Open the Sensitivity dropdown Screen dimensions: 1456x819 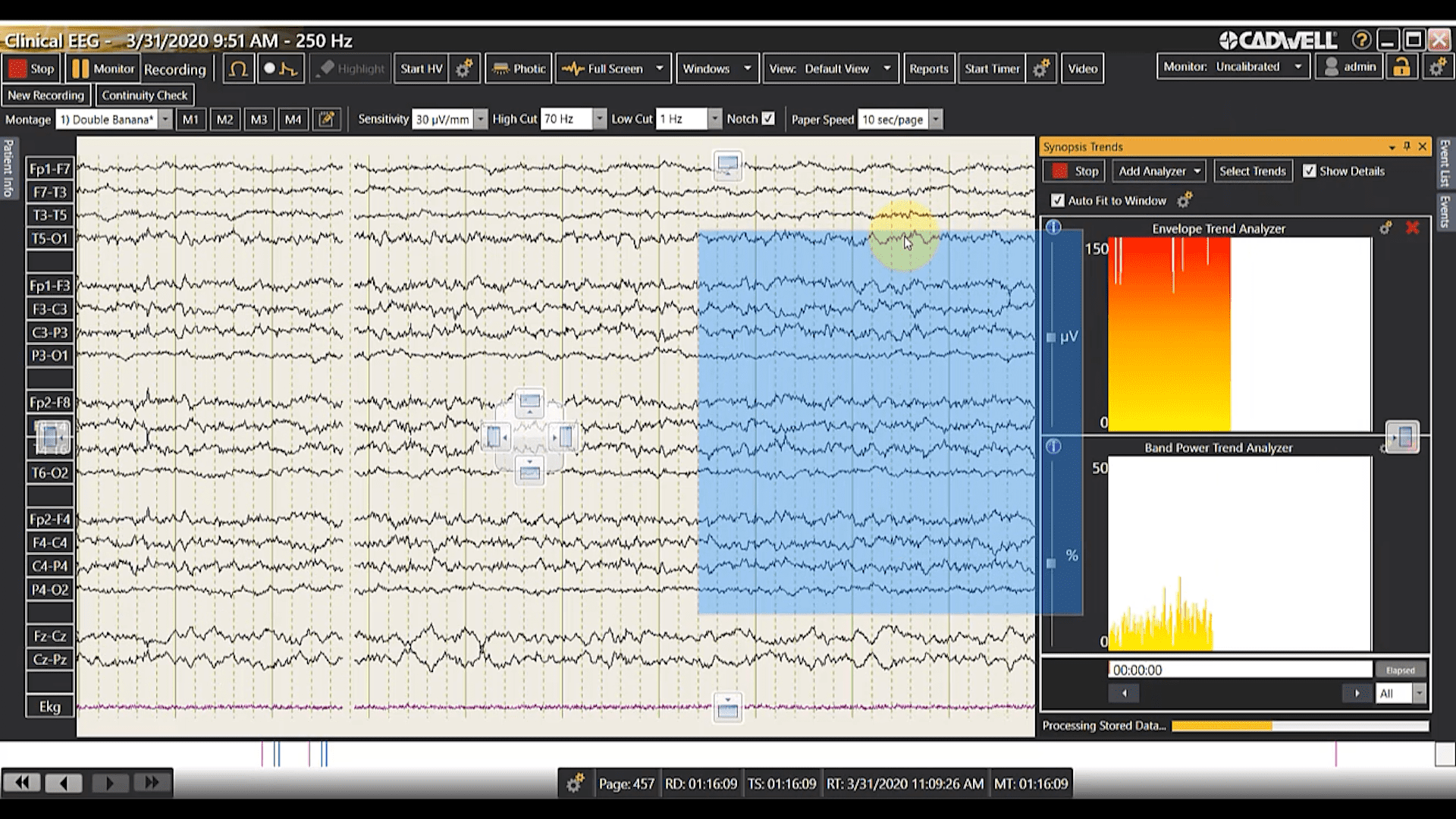[x=480, y=119]
